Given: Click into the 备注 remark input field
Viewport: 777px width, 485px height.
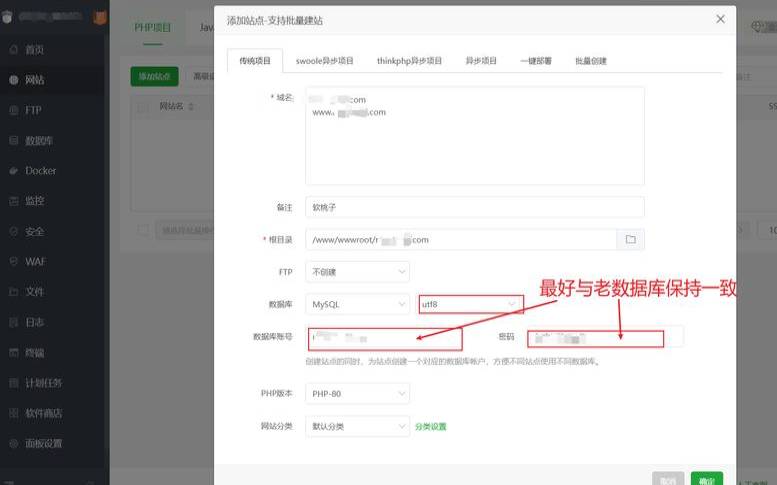Looking at the screenshot, I should 475,207.
